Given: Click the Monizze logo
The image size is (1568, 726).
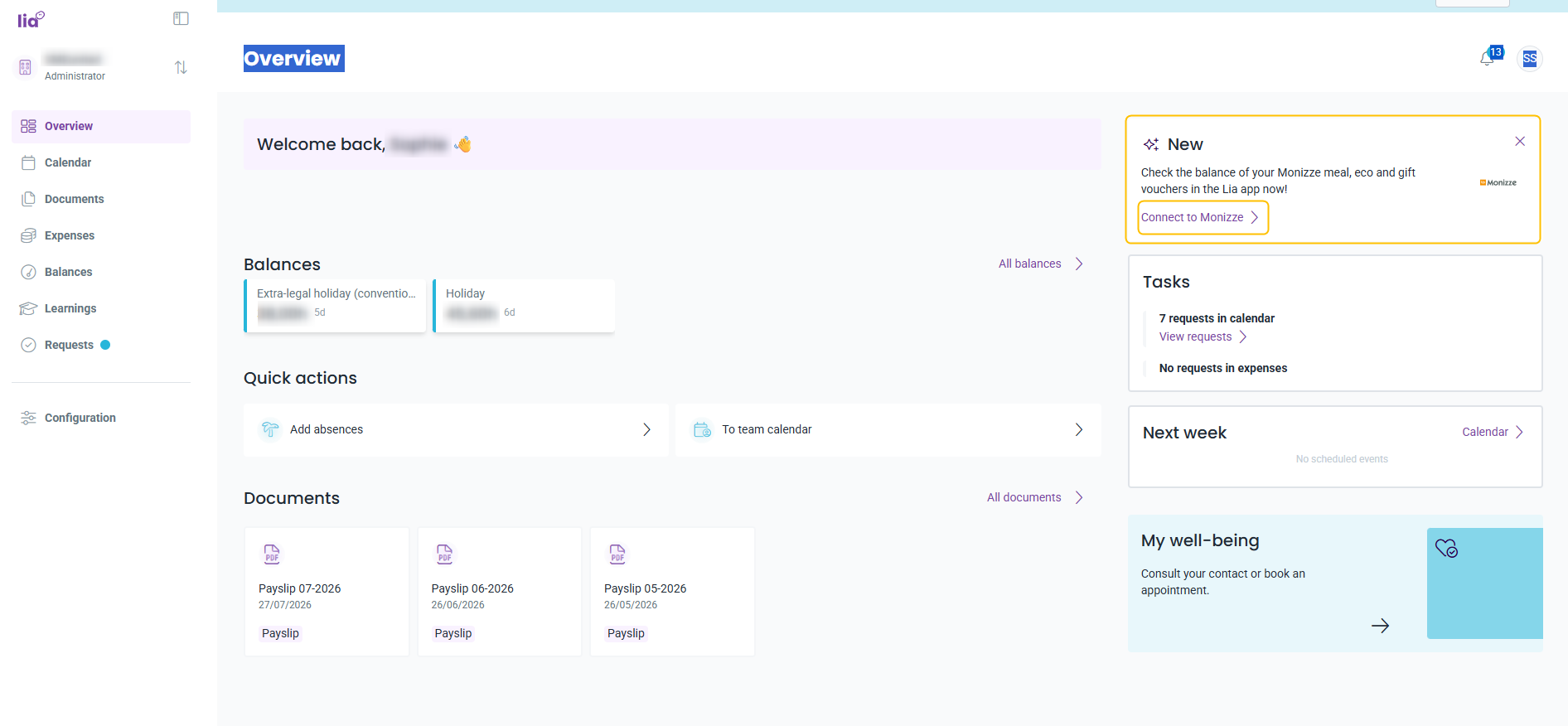Looking at the screenshot, I should pyautogui.click(x=1498, y=182).
